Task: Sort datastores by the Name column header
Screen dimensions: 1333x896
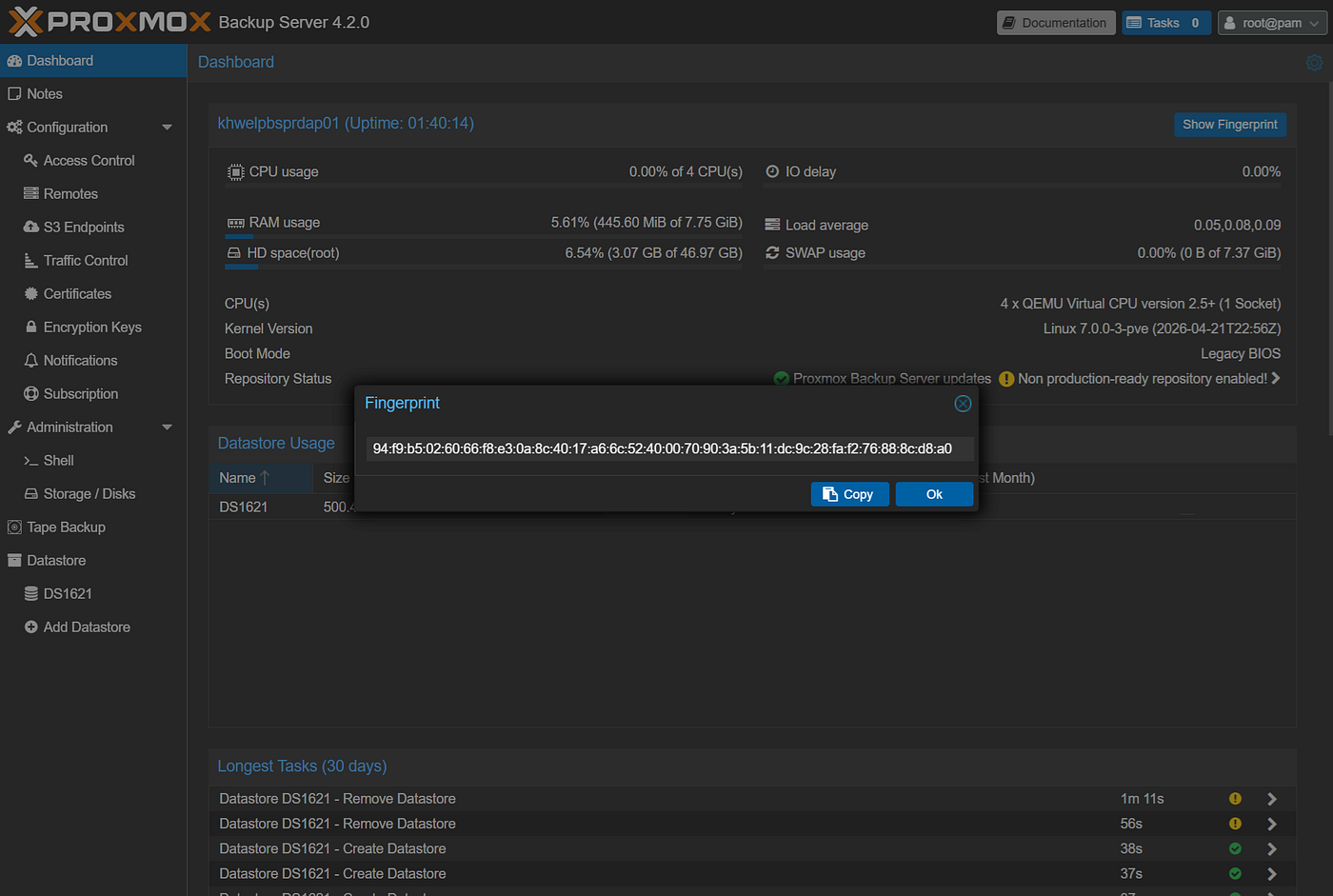Action: click(261, 478)
